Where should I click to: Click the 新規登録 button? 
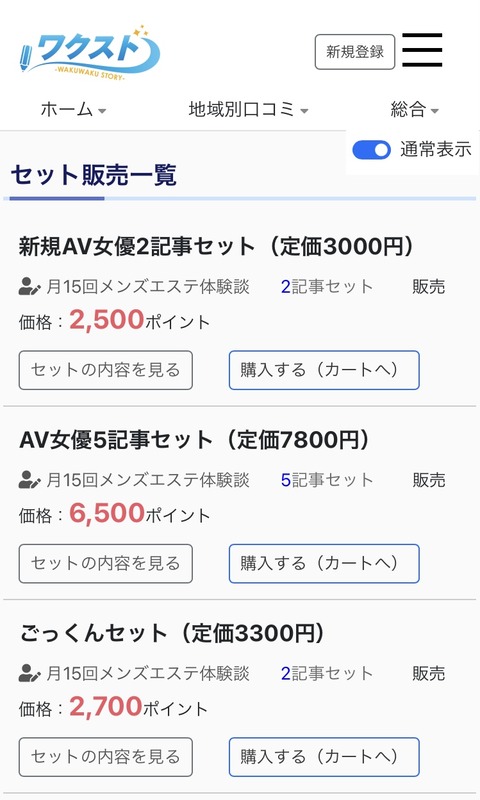coord(355,52)
